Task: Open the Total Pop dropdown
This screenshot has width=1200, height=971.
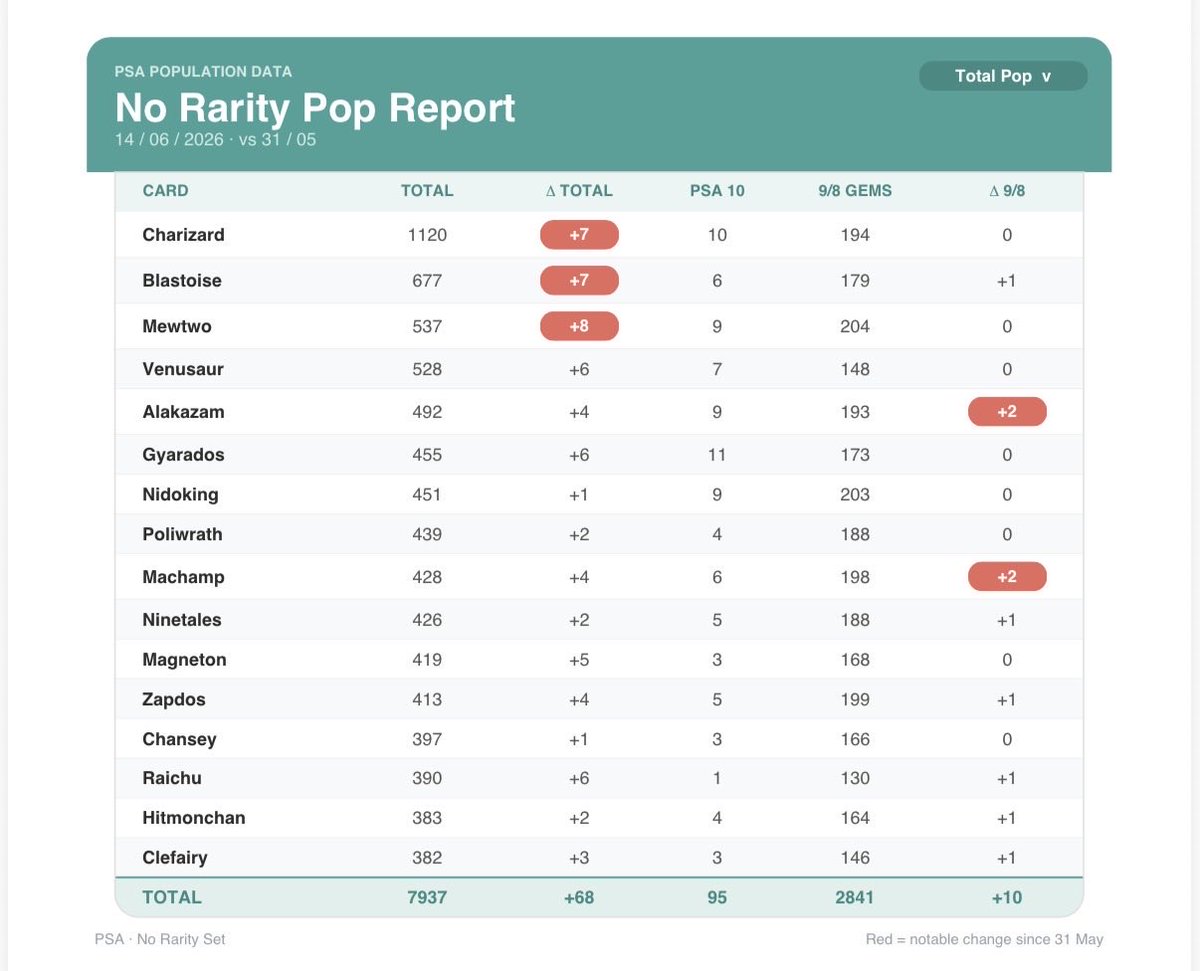Action: 1002,76
